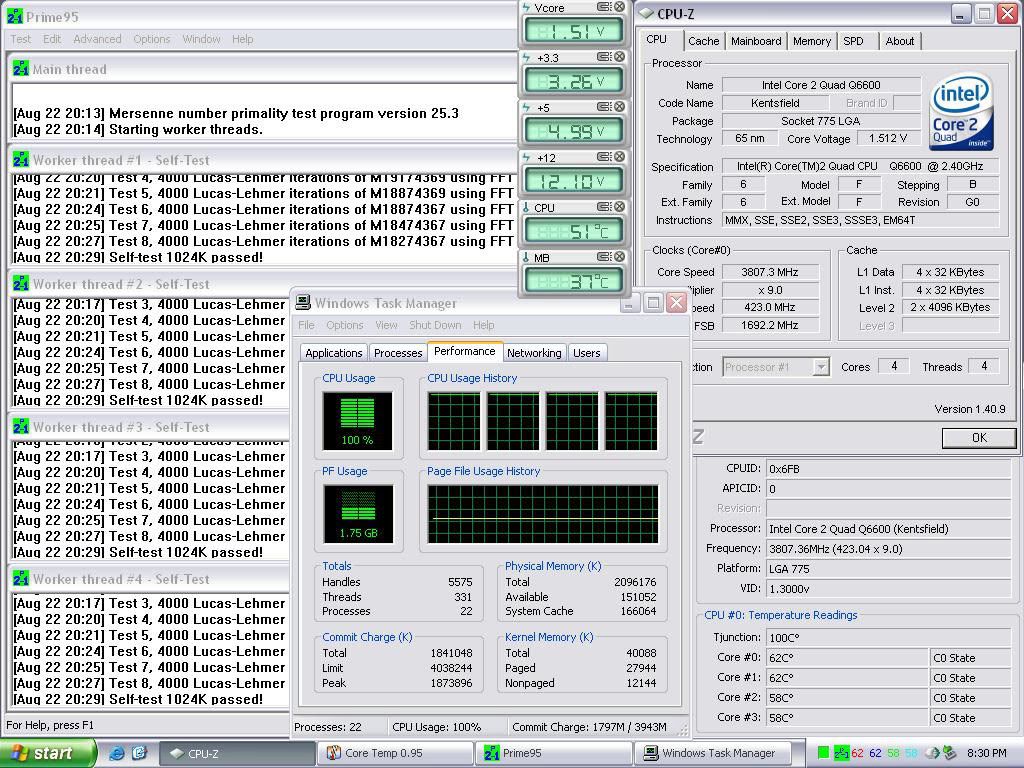Click the 8:30 PM taskbar clock

pyautogui.click(x=987, y=753)
